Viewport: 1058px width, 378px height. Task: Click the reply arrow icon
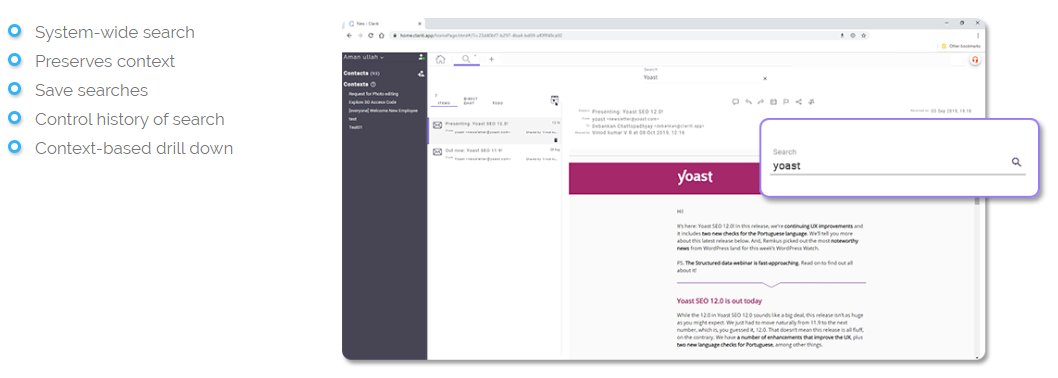coord(748,102)
